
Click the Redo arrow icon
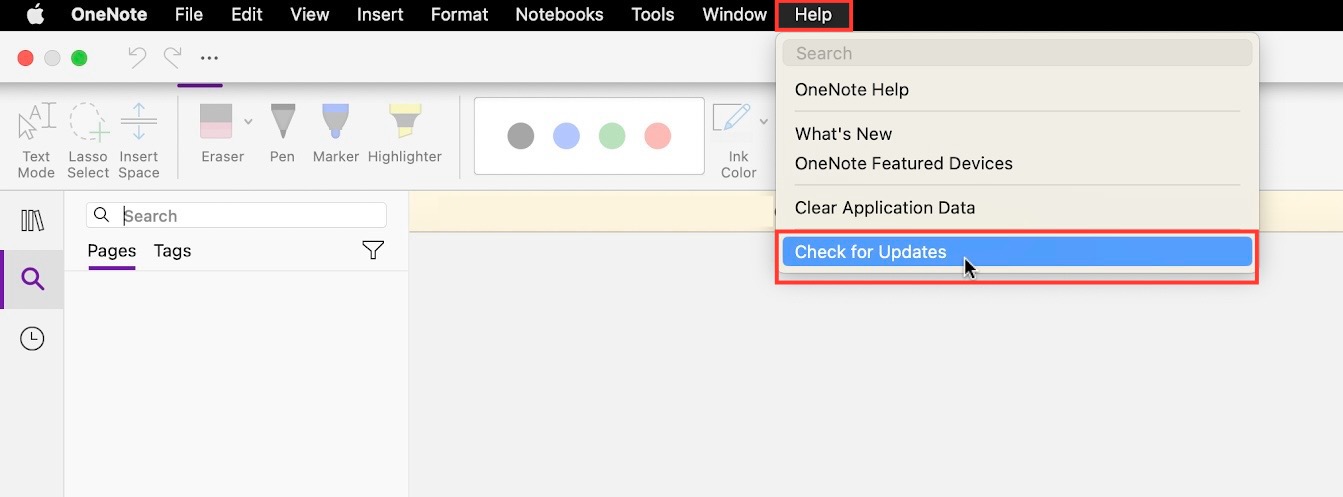coord(173,57)
